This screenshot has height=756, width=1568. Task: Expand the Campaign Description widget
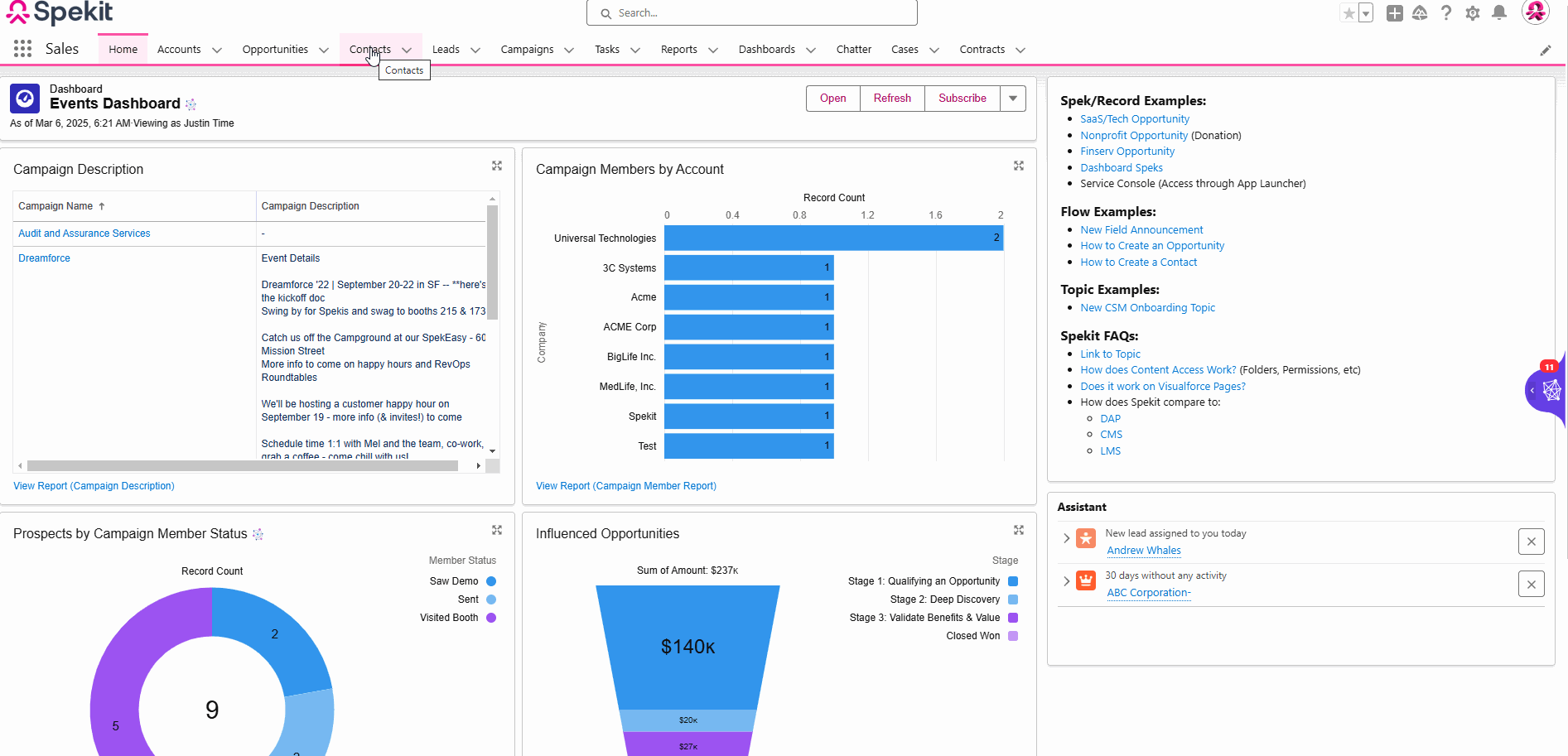(x=497, y=166)
